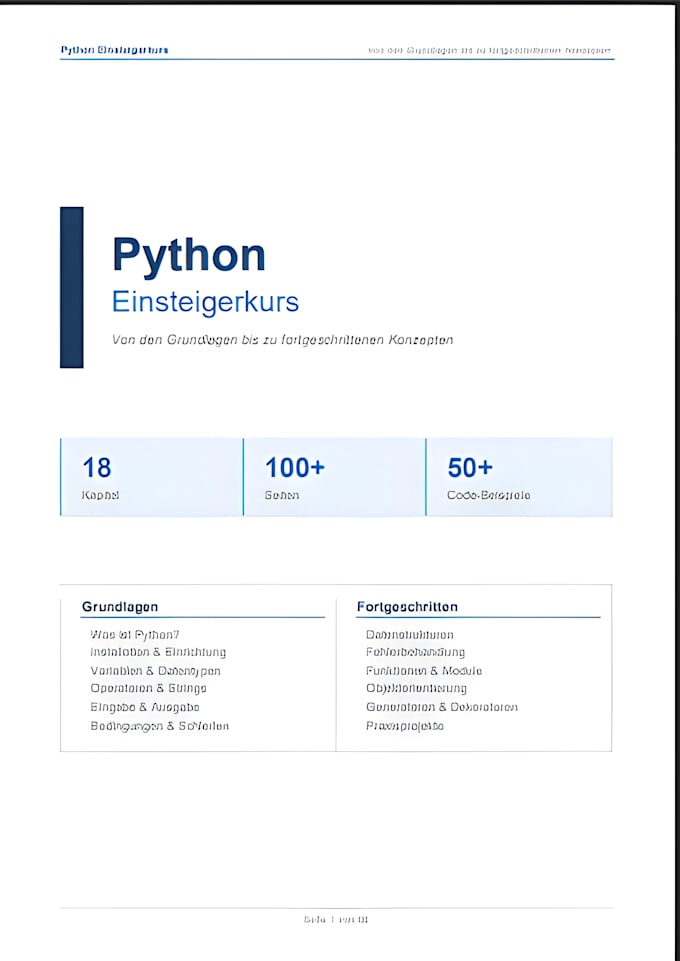Click the "Fortgeschritten" column heading
Screen dimensions: 680x961
[407, 607]
